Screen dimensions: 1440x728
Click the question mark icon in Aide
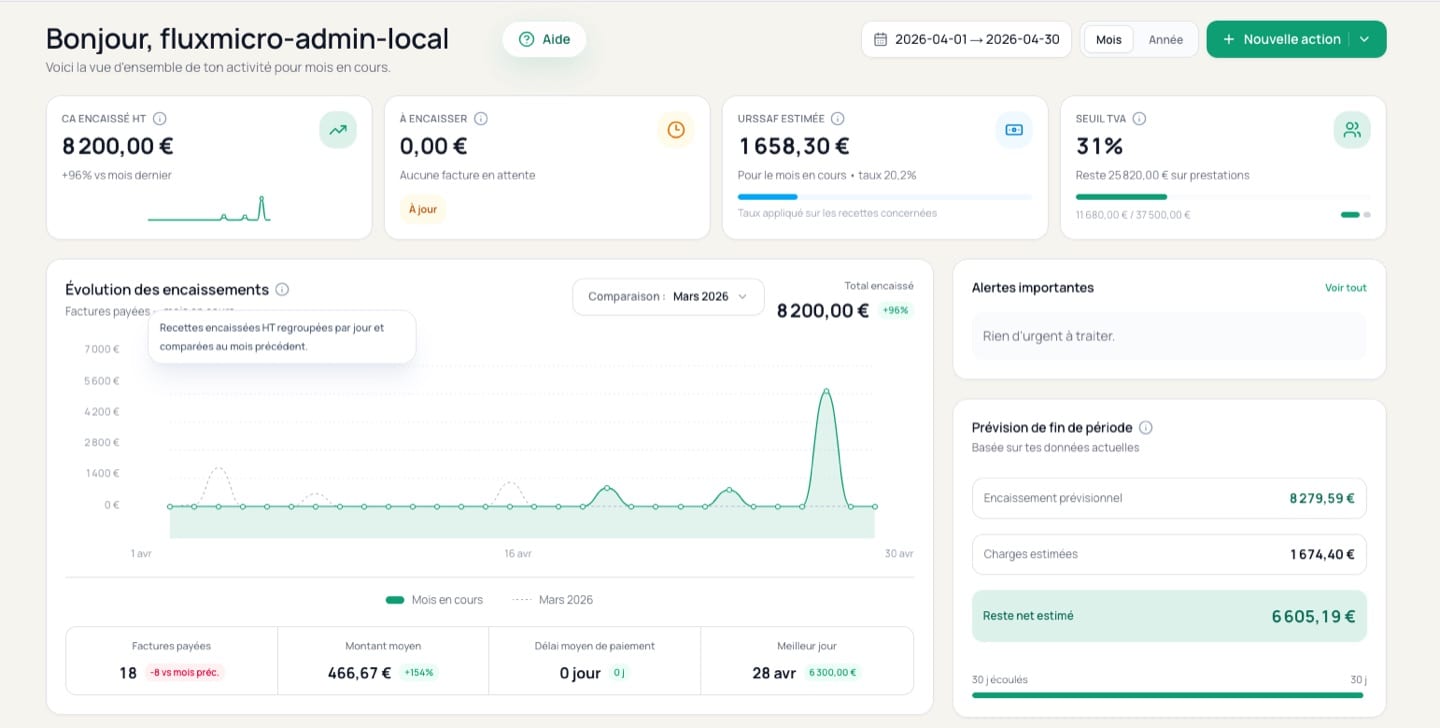pyautogui.click(x=526, y=40)
